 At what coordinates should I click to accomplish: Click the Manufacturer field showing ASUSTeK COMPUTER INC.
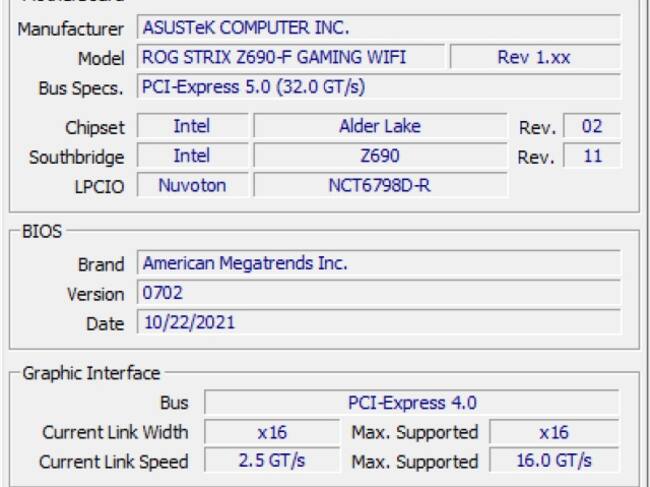point(377,27)
